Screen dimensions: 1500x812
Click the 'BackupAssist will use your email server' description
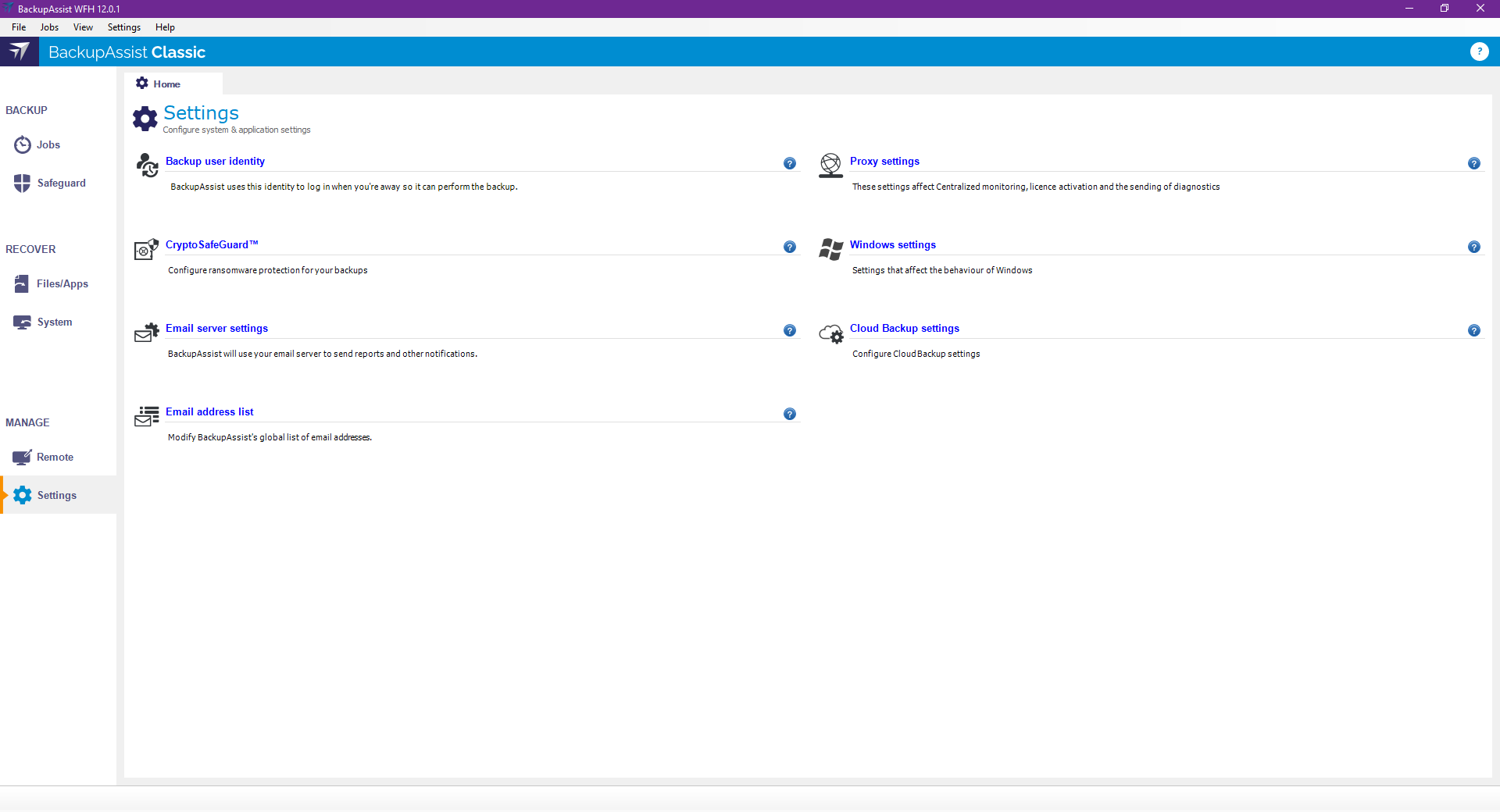click(x=323, y=354)
